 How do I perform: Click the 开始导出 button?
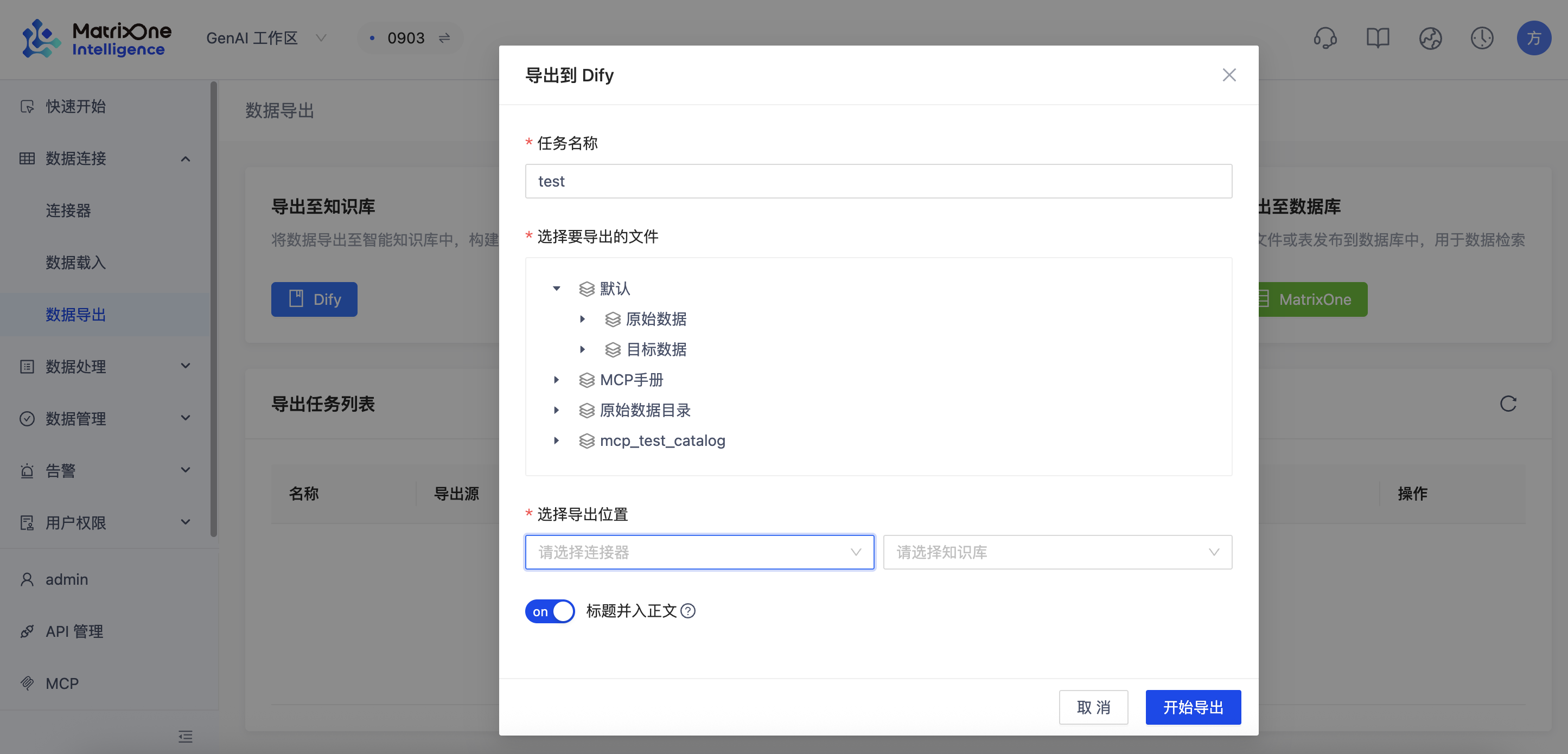pos(1193,707)
